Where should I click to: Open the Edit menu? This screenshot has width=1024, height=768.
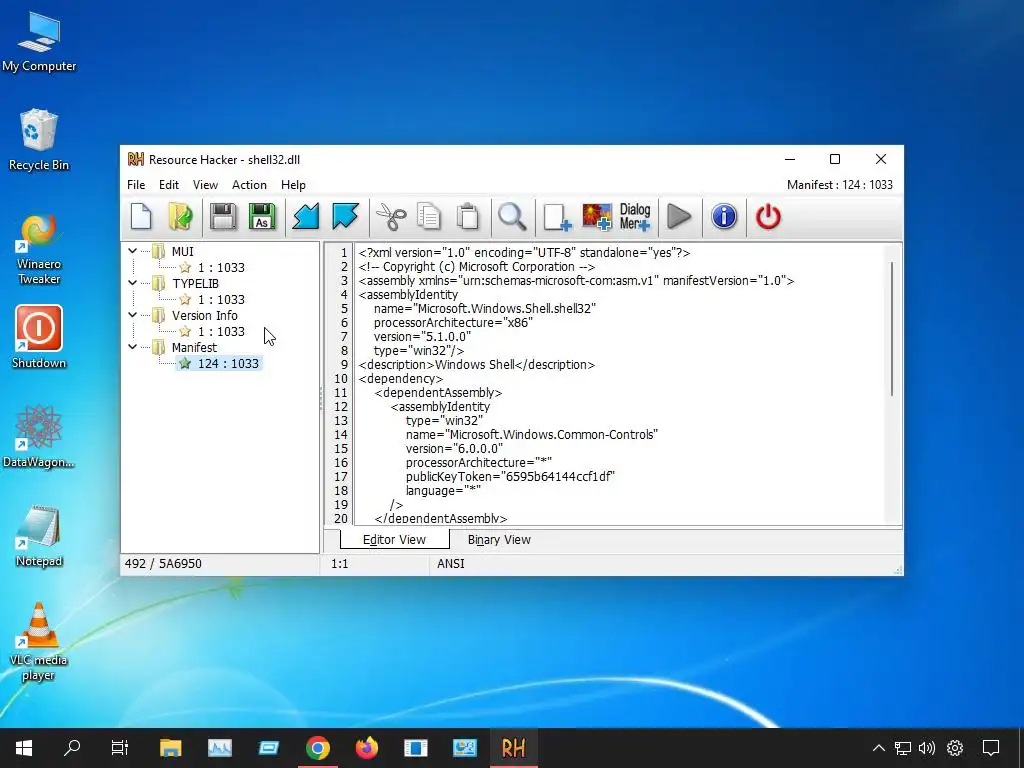pyautogui.click(x=168, y=185)
